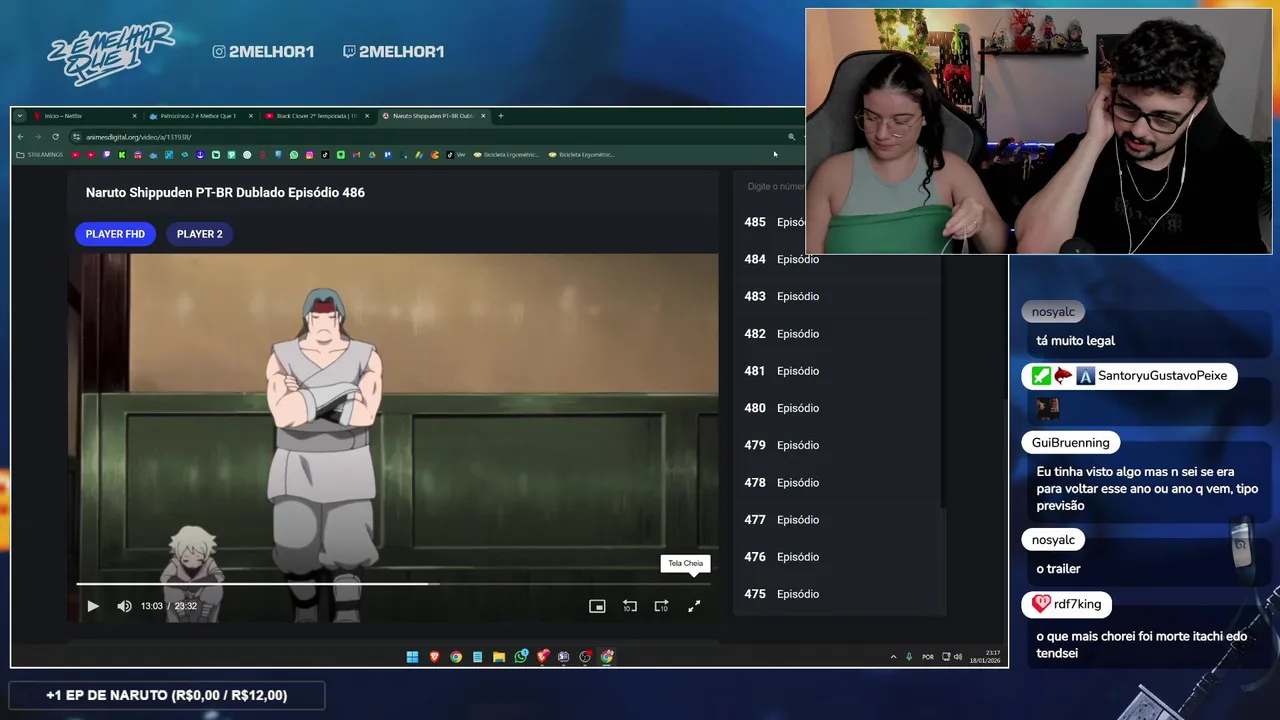
Task: Open episode 481 from list
Action: (x=838, y=371)
